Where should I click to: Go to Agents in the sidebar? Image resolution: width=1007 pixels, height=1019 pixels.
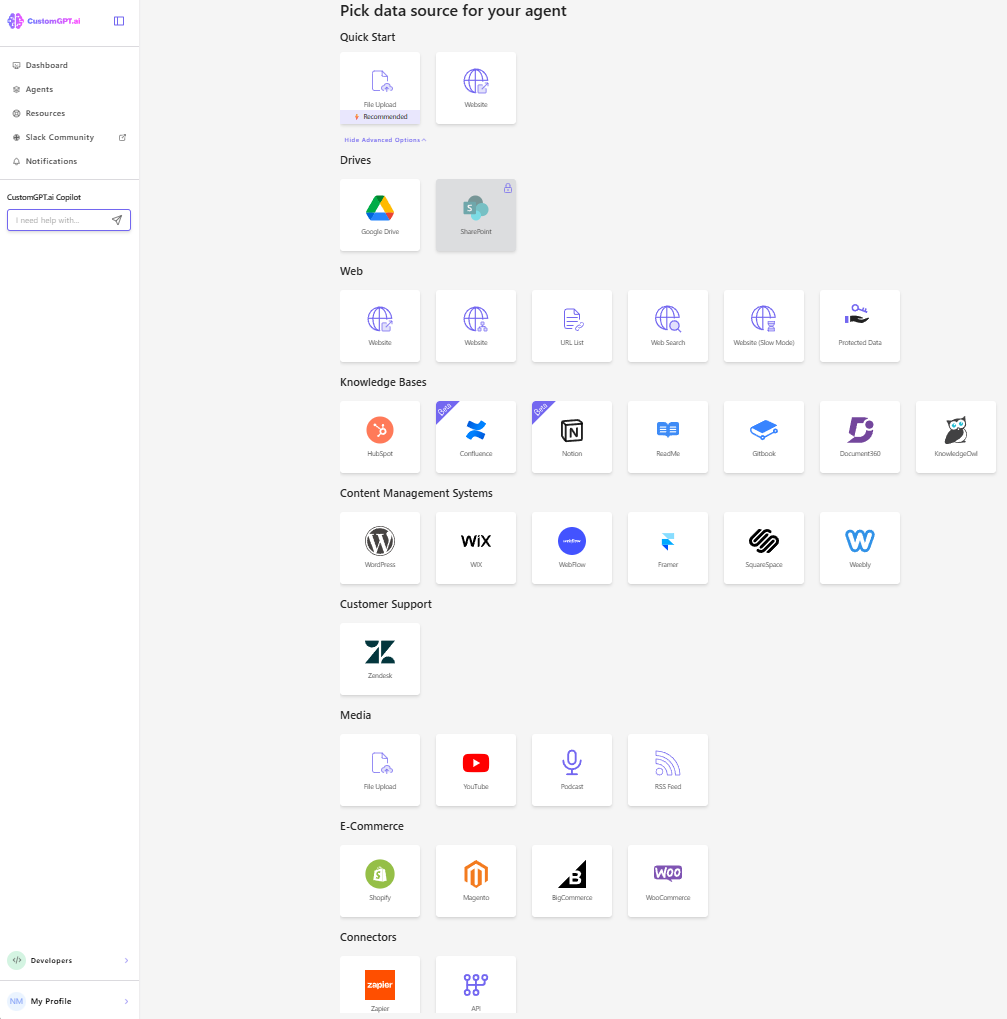[x=39, y=89]
